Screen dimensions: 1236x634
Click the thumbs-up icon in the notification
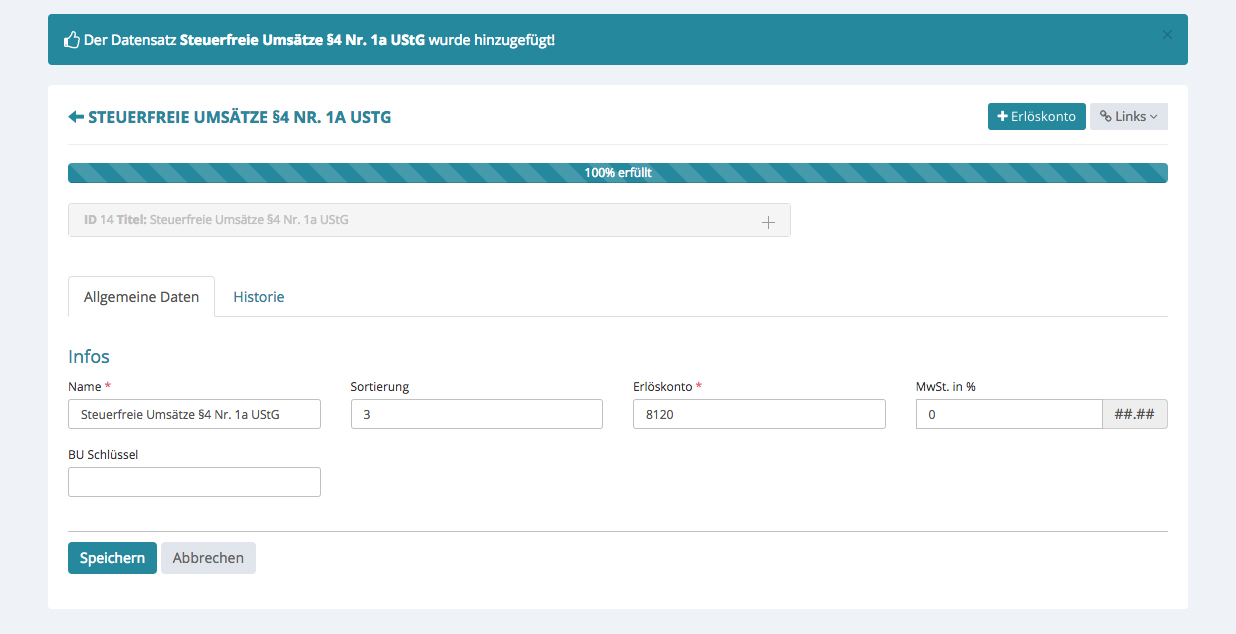coord(72,40)
